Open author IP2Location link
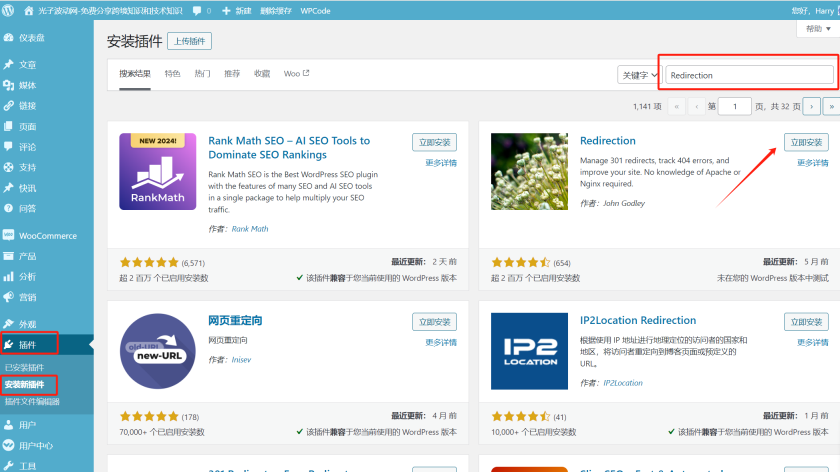Screen dimensions: 840x472 pos(623,383)
